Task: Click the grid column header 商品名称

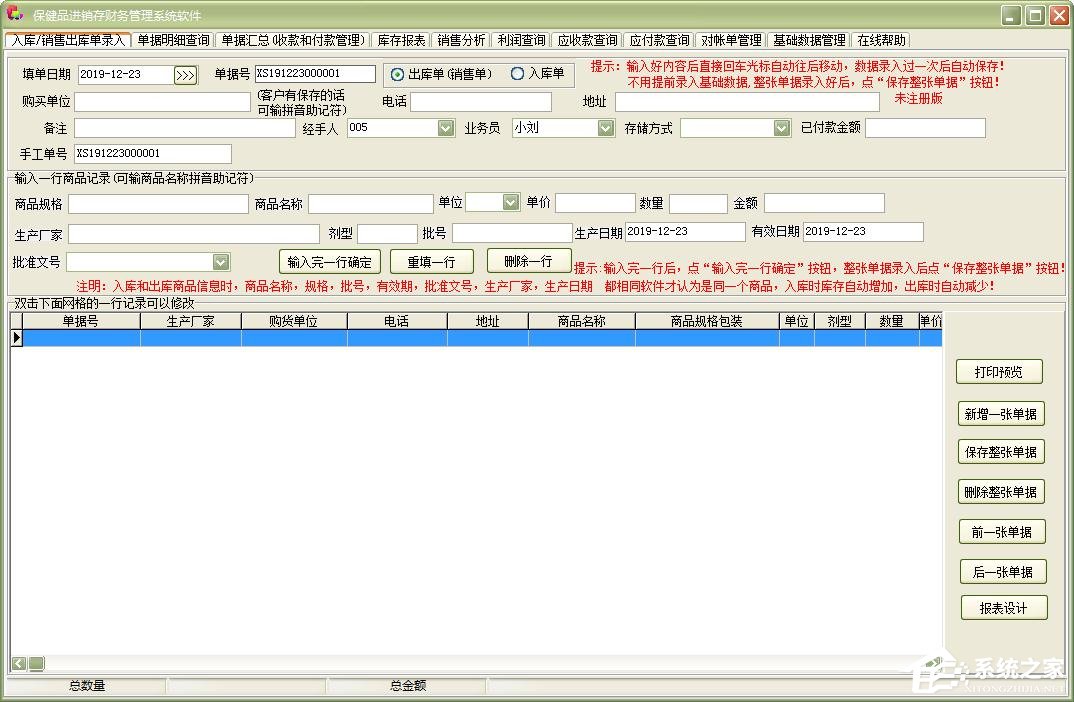Action: [582, 321]
